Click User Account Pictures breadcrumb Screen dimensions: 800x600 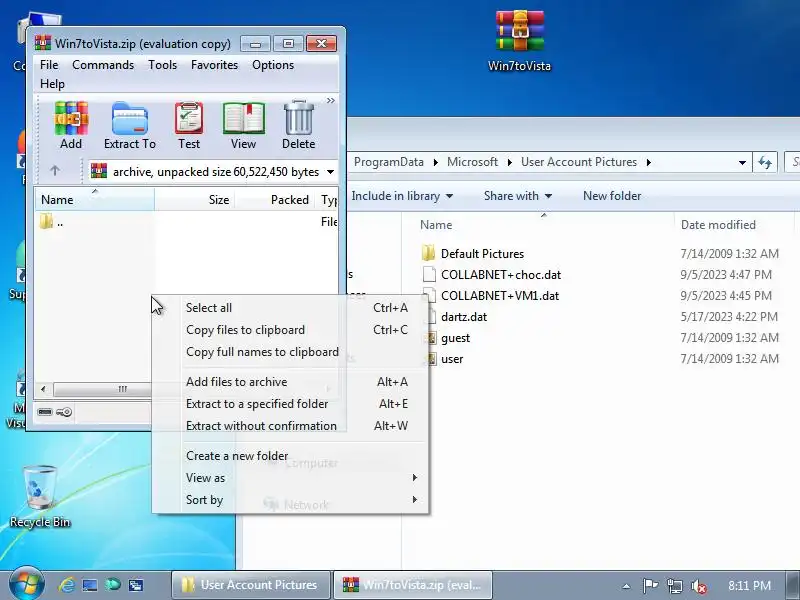[579, 162]
